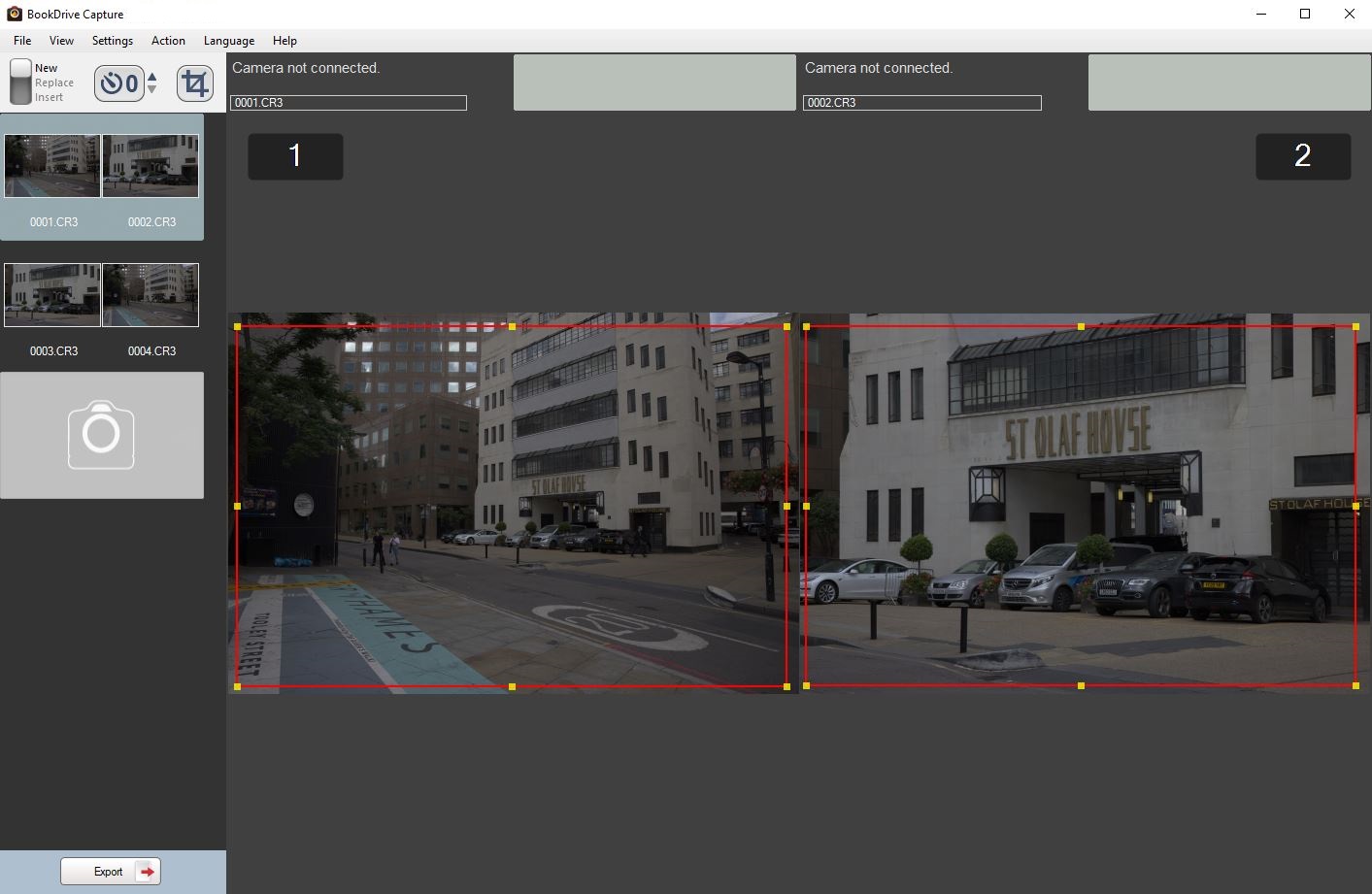This screenshot has height=894, width=1372.
Task: Click the right filename field 0002.CR3
Action: tap(922, 103)
